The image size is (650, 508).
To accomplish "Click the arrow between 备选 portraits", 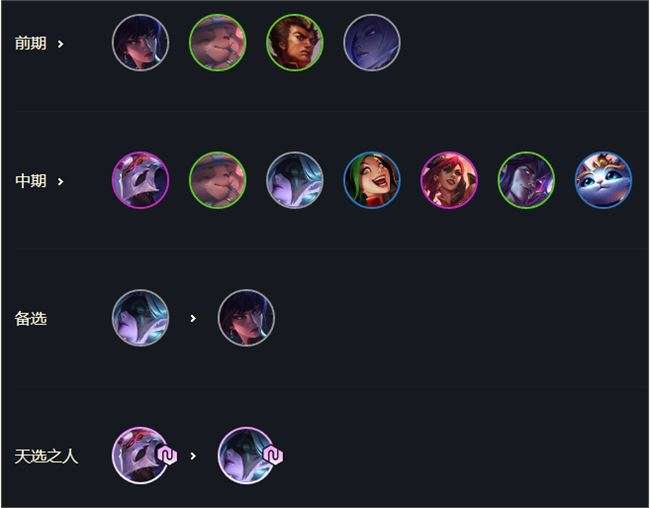I will (193, 318).
